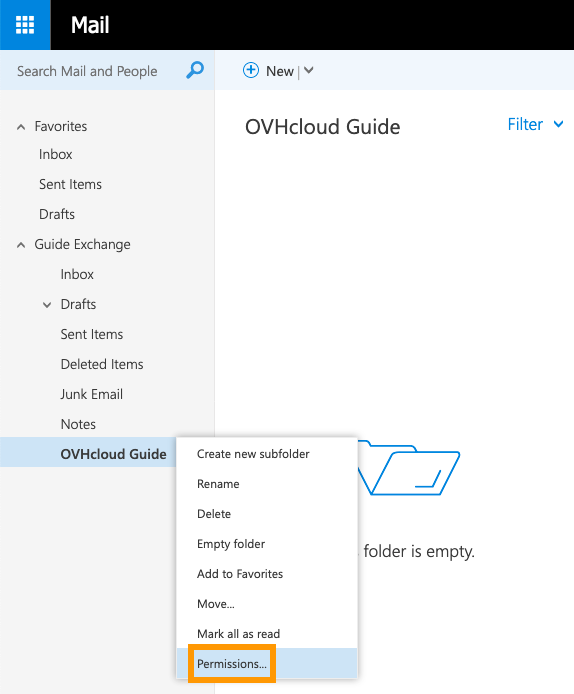Open Permissions... from the context menu

267,663
